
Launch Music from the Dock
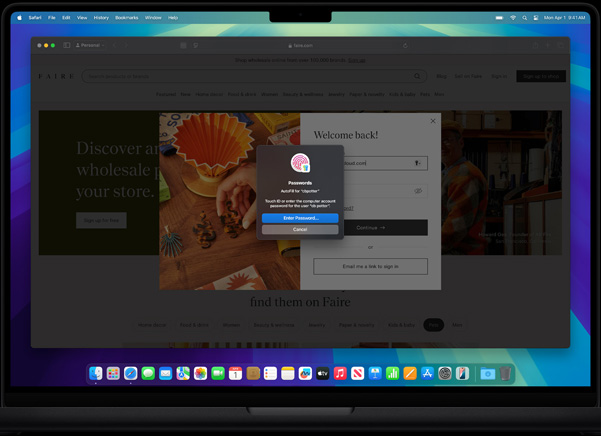[x=340, y=373]
